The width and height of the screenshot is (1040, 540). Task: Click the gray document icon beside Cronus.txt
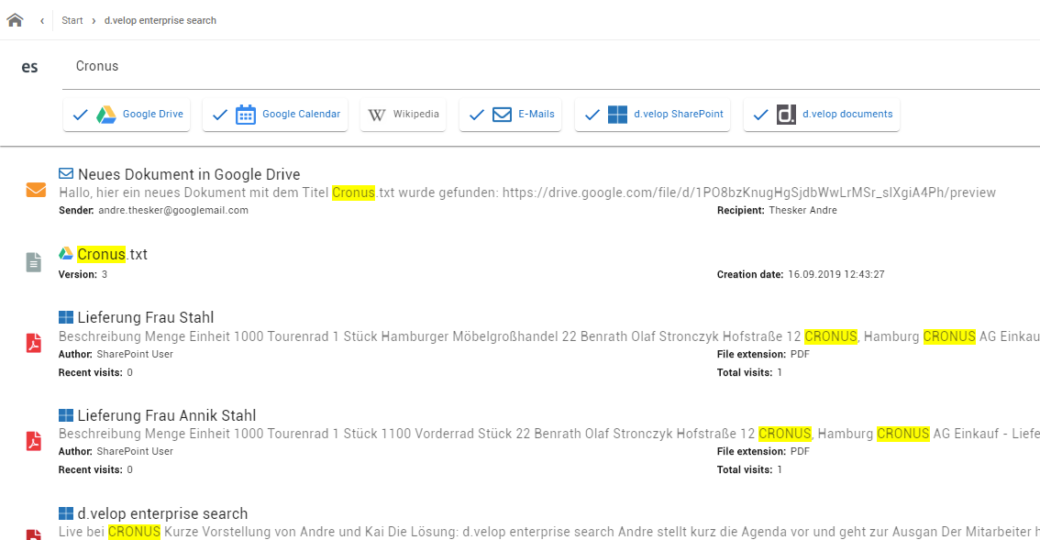point(34,262)
